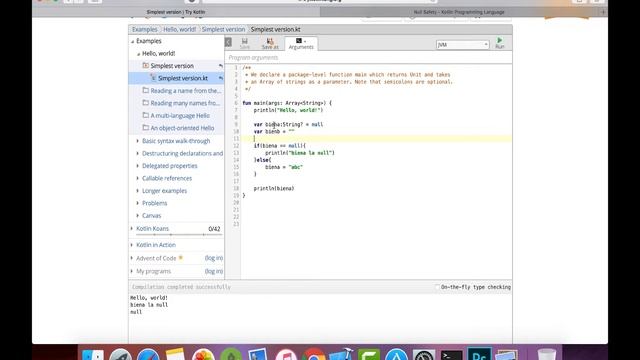Image resolution: width=640 pixels, height=360 pixels.
Task: Expand the Kotlin in Action section
Action: tap(132, 245)
